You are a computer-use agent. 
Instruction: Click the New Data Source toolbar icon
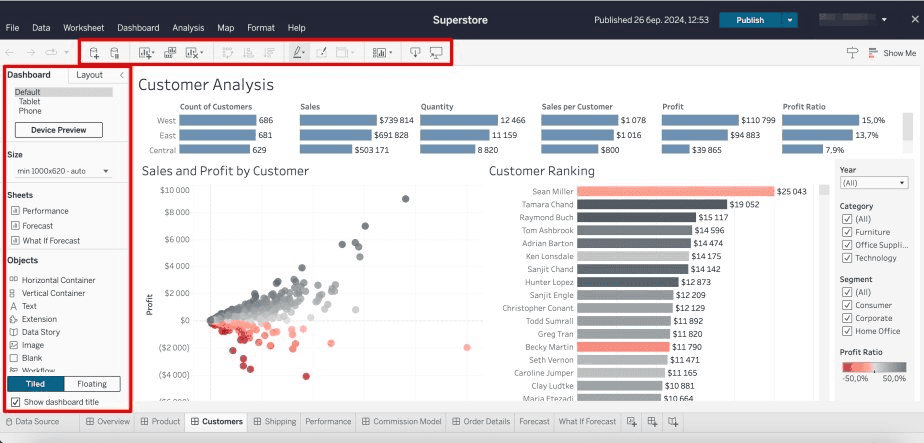tap(94, 52)
